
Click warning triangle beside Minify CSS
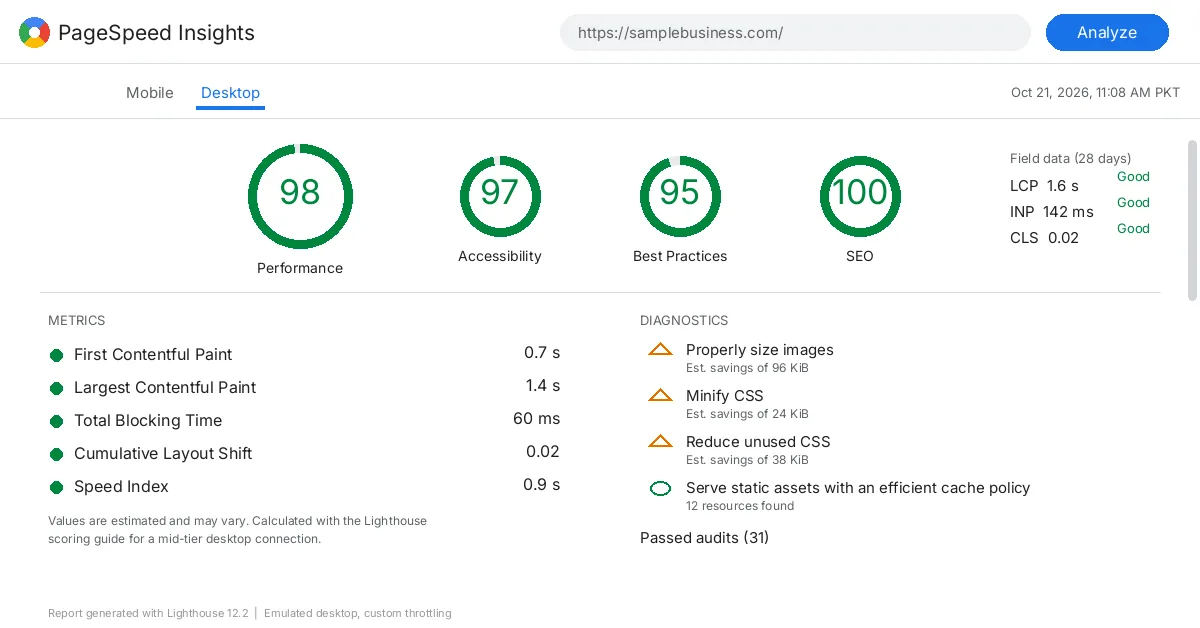coord(660,396)
